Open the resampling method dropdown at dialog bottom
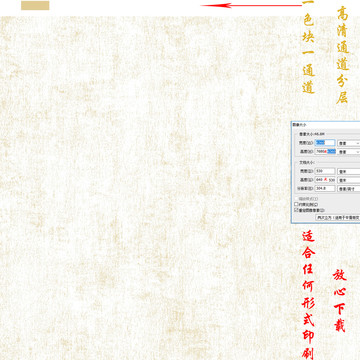 pos(338,217)
